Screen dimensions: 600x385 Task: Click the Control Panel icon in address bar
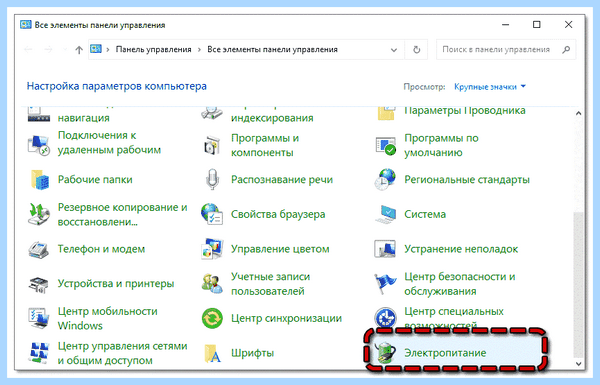tap(96, 49)
